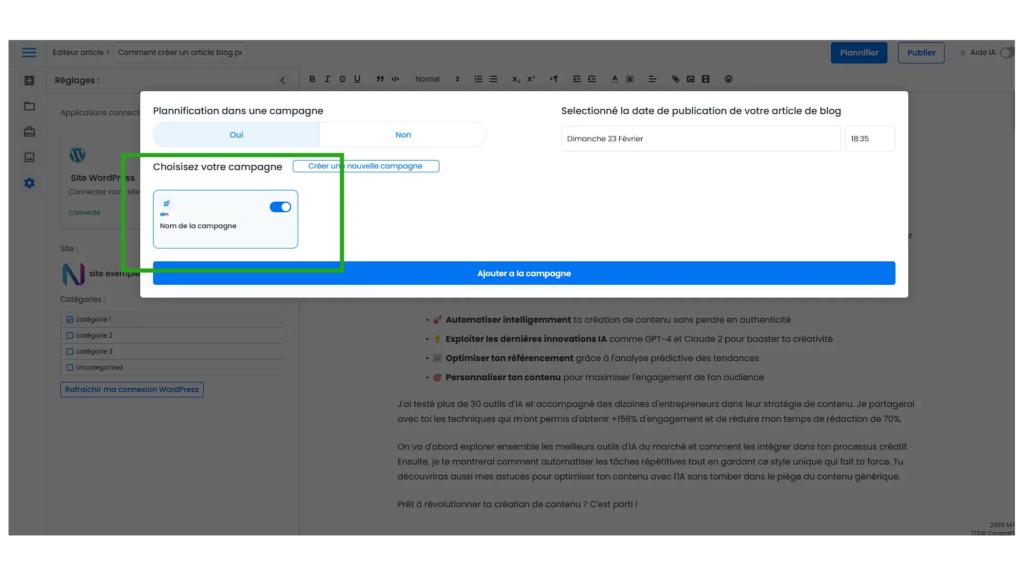Open the 18:35 time field
This screenshot has height=576, width=1024.
(x=870, y=138)
